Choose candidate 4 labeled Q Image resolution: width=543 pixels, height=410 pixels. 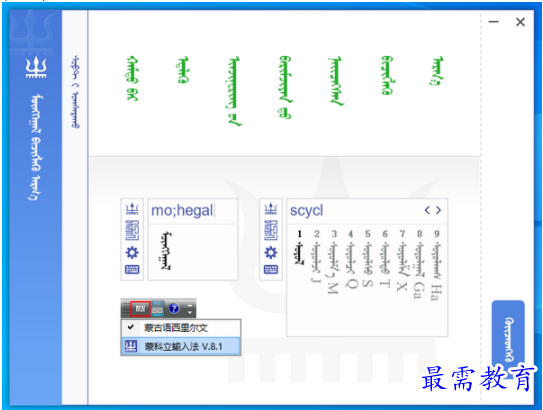(350, 259)
